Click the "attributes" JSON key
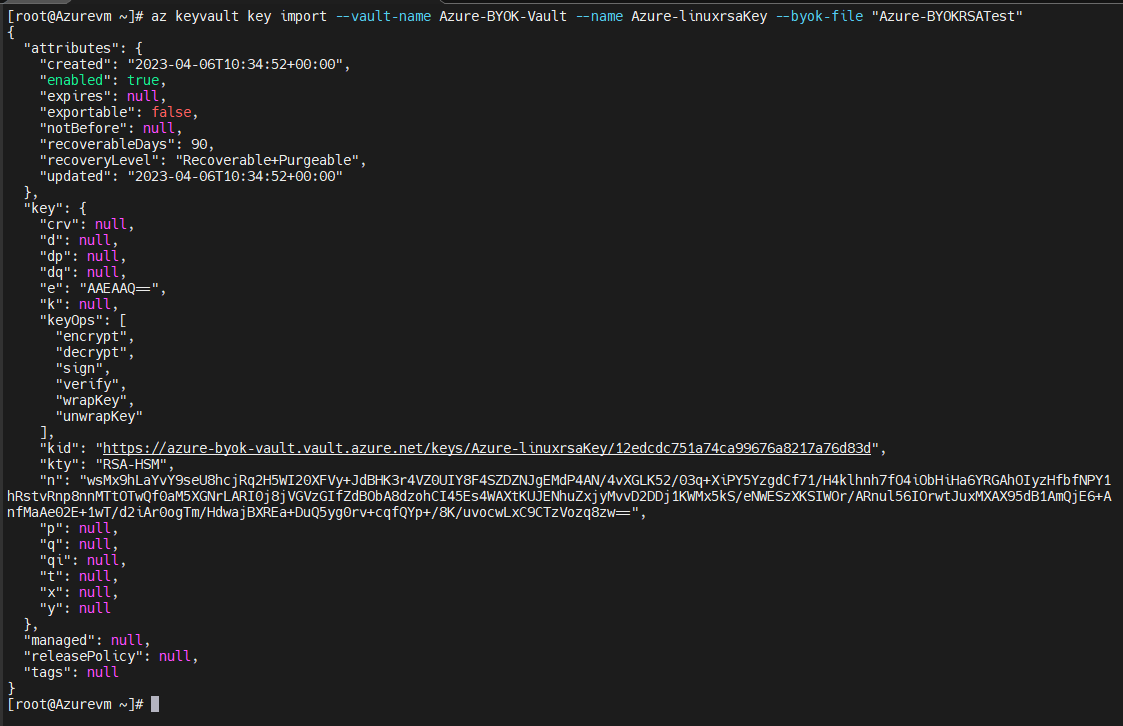 [71, 48]
